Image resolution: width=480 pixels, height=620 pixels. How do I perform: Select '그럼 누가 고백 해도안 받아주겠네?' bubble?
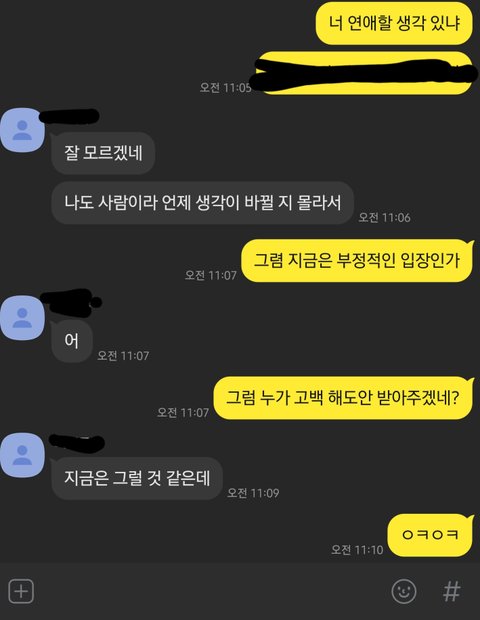tap(343, 398)
